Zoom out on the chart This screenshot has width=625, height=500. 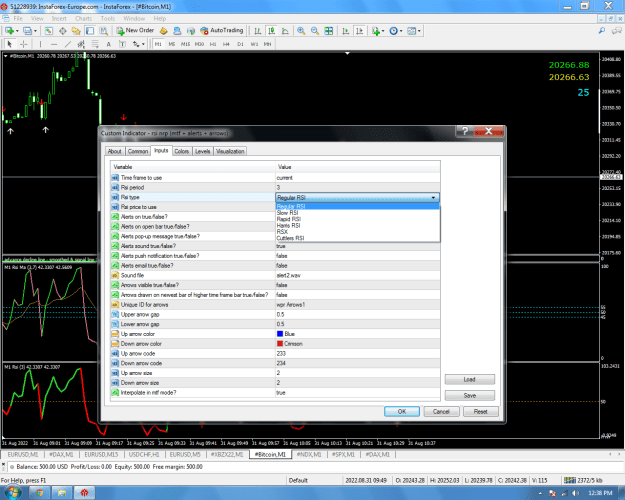point(315,31)
